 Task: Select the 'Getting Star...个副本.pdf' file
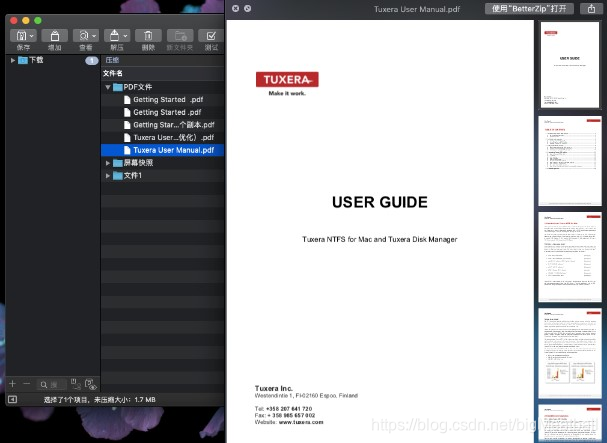163,125
